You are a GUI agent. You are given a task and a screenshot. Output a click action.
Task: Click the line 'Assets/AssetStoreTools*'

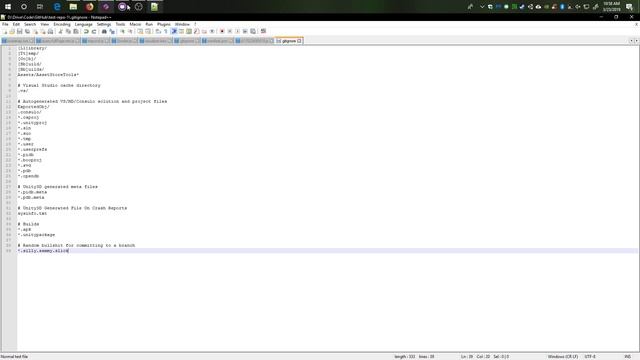click(x=48, y=75)
